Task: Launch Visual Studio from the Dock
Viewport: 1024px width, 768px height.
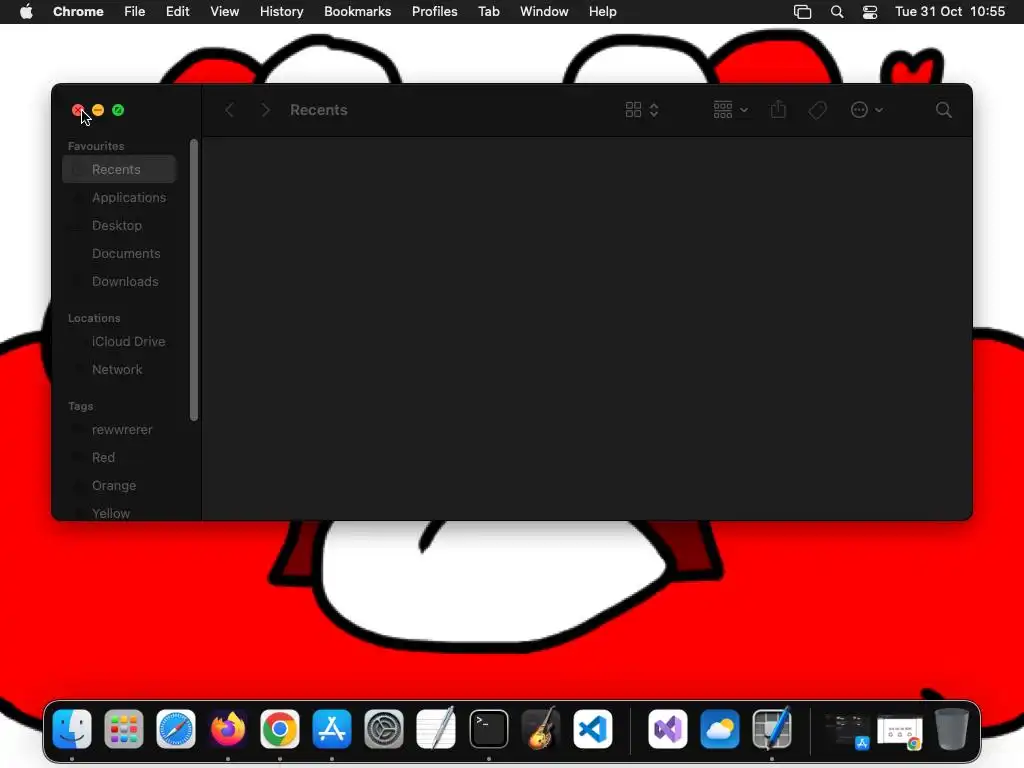Action: point(667,729)
